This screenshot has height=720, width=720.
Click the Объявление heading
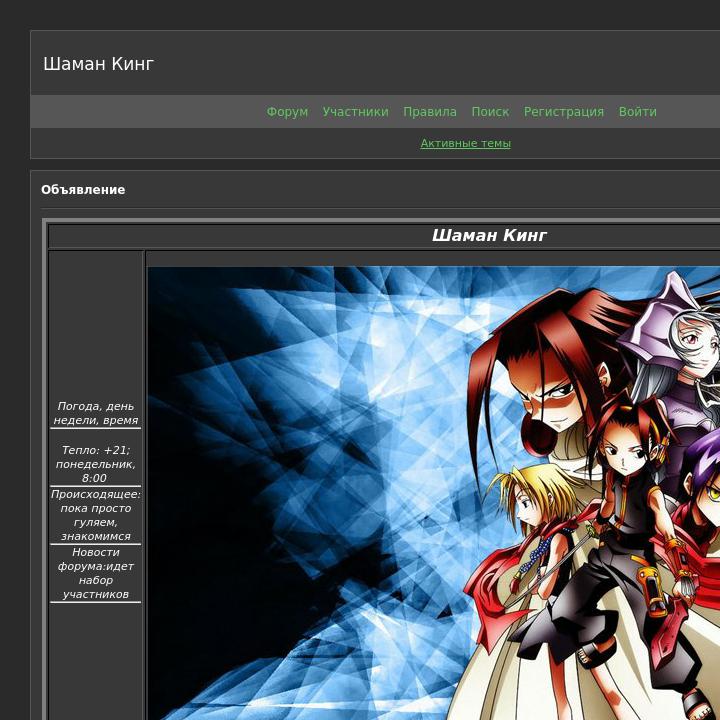click(83, 190)
